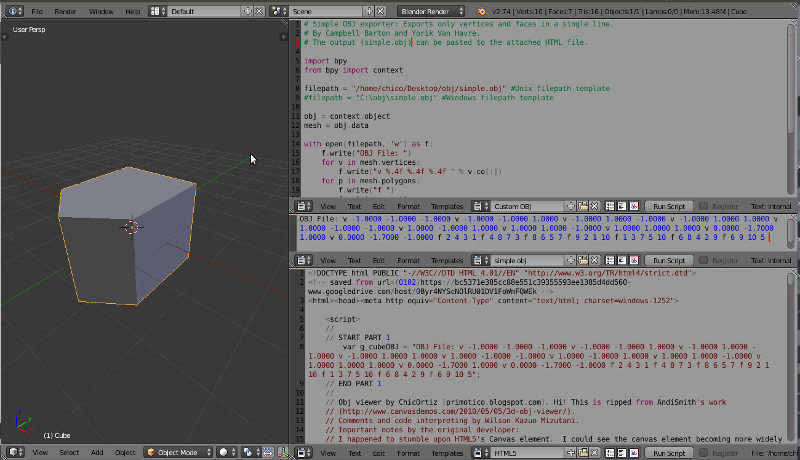Toggle word wrap in Custom OBJ editor
Viewport: 800px width, 460px height.
tap(621, 206)
